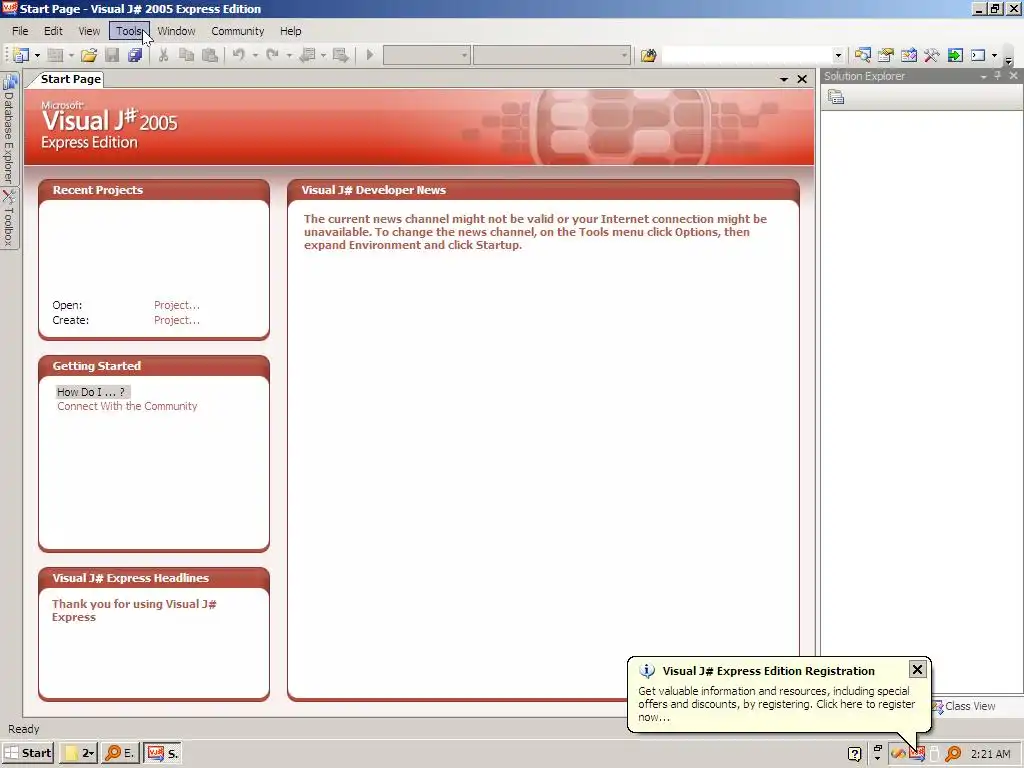Image resolution: width=1024 pixels, height=768 pixels.
Task: Open the Toolbar Options overflow arrow
Action: point(1008,60)
